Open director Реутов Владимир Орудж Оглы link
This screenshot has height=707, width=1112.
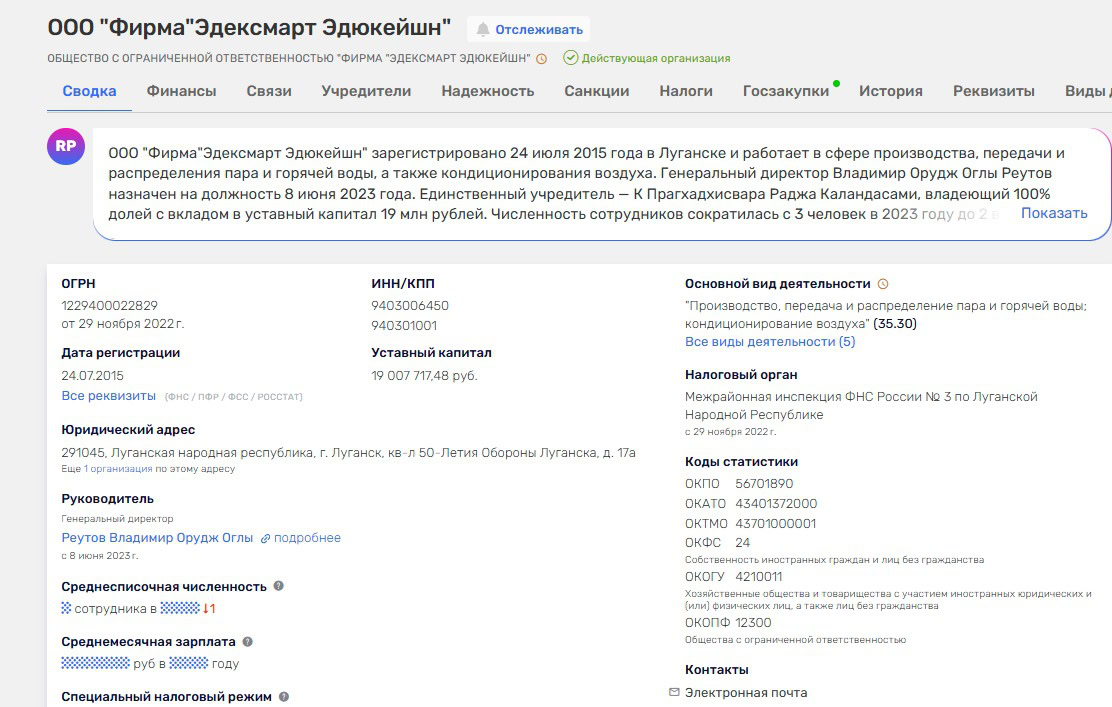(x=157, y=538)
